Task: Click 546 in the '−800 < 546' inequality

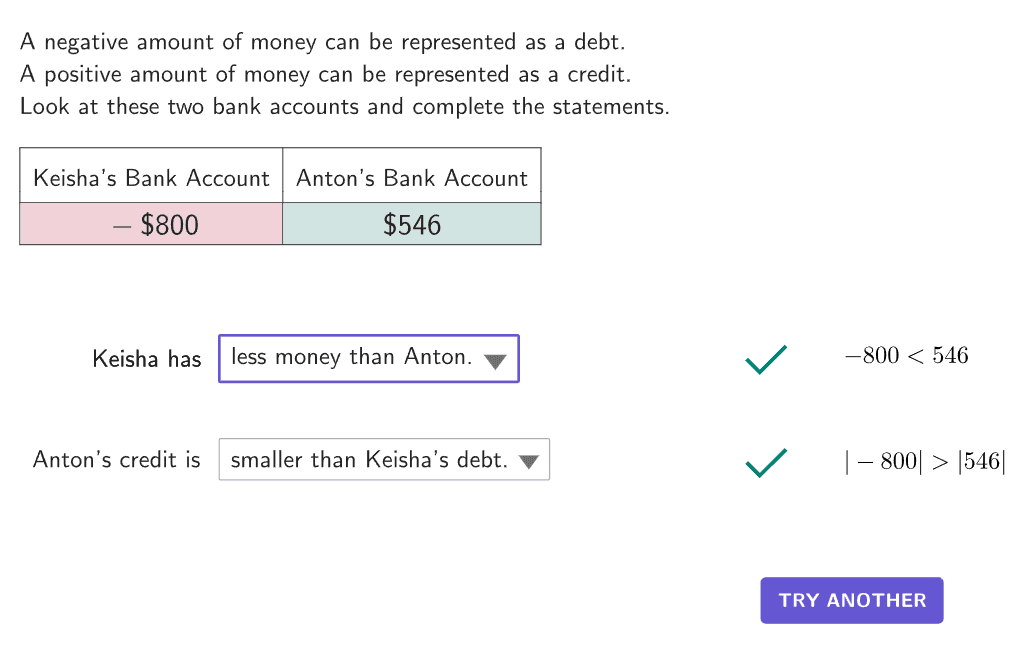Action: pyautogui.click(x=950, y=357)
